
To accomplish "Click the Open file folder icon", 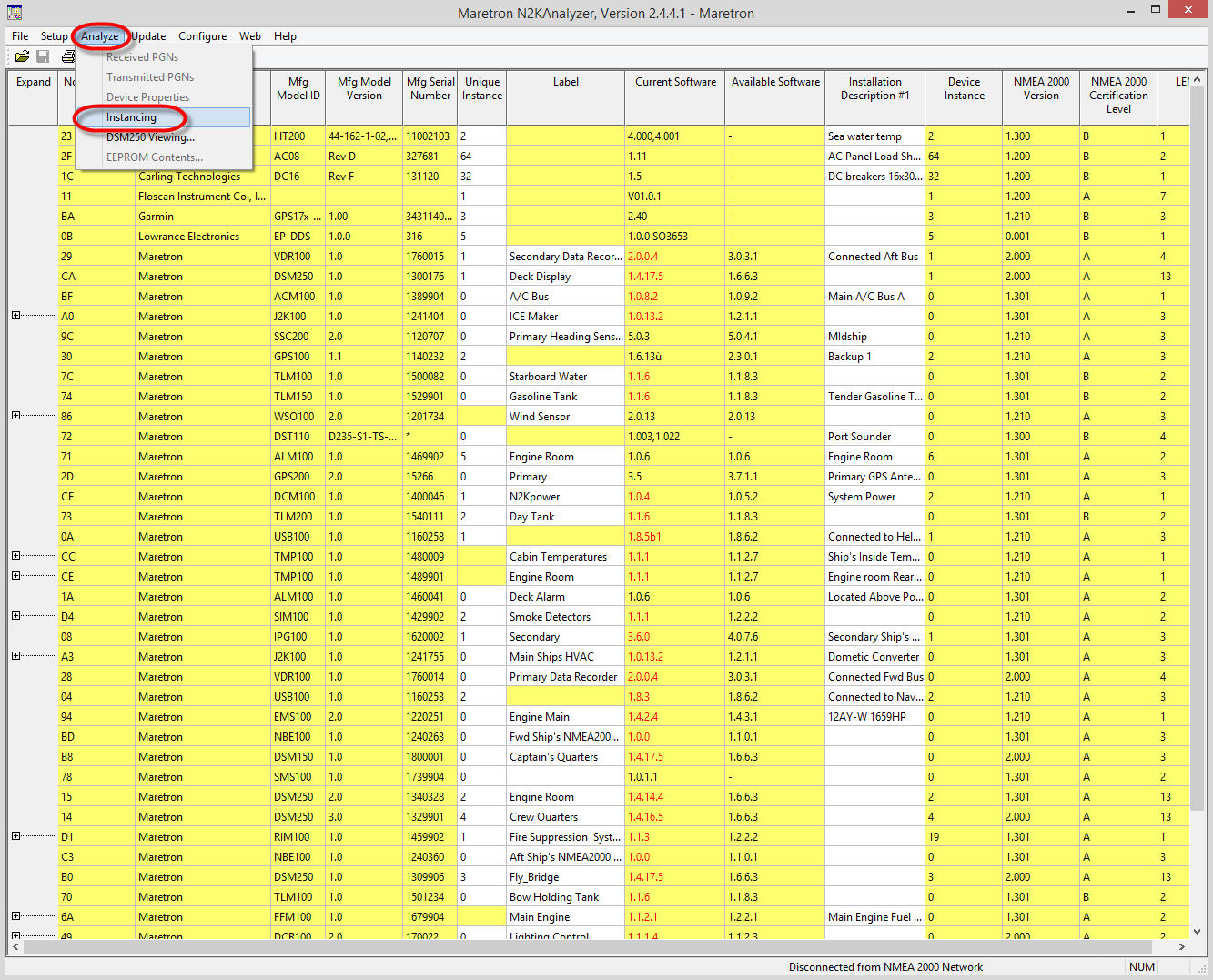I will click(22, 56).
